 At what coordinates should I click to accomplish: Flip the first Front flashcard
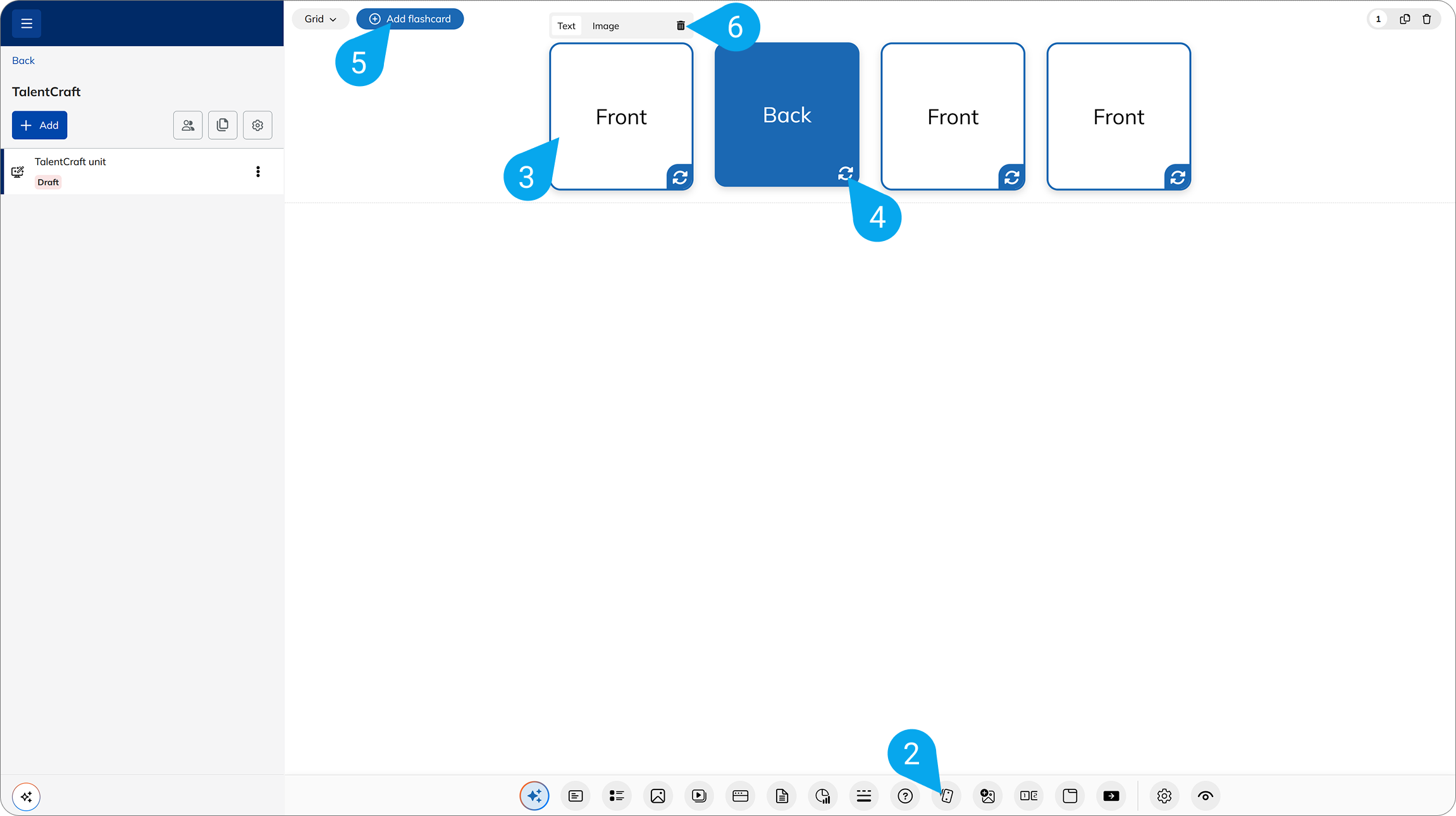click(x=680, y=177)
